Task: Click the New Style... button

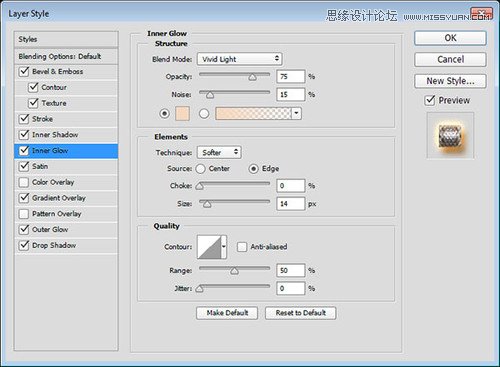Action: [x=450, y=81]
